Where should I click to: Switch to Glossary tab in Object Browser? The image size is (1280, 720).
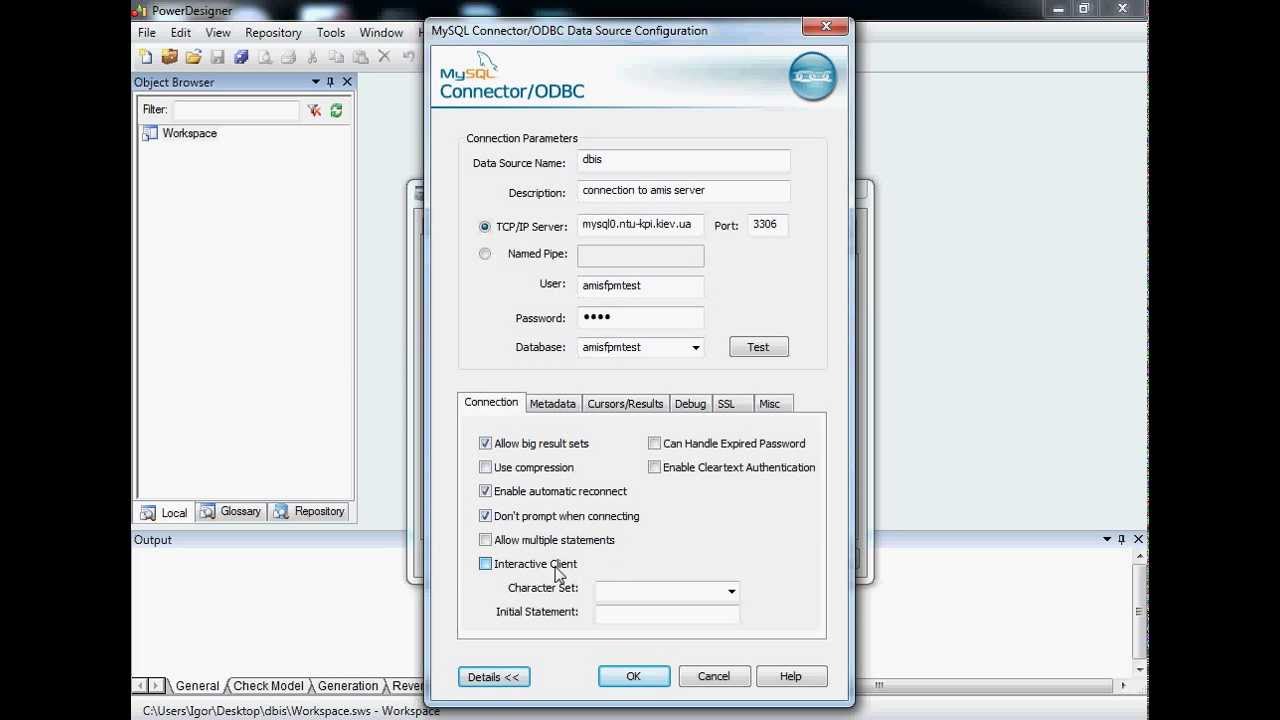231,511
